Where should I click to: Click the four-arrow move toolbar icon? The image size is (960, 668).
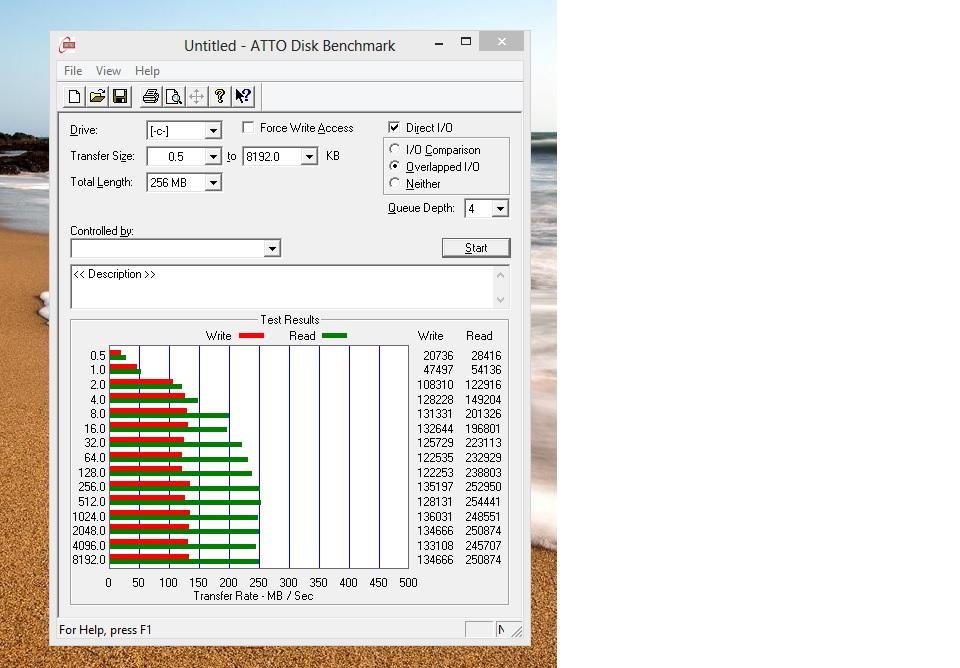pyautogui.click(x=197, y=96)
